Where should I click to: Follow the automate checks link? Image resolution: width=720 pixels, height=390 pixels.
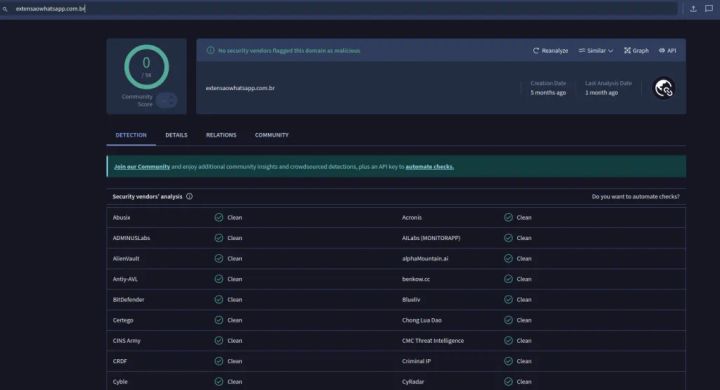coord(429,167)
